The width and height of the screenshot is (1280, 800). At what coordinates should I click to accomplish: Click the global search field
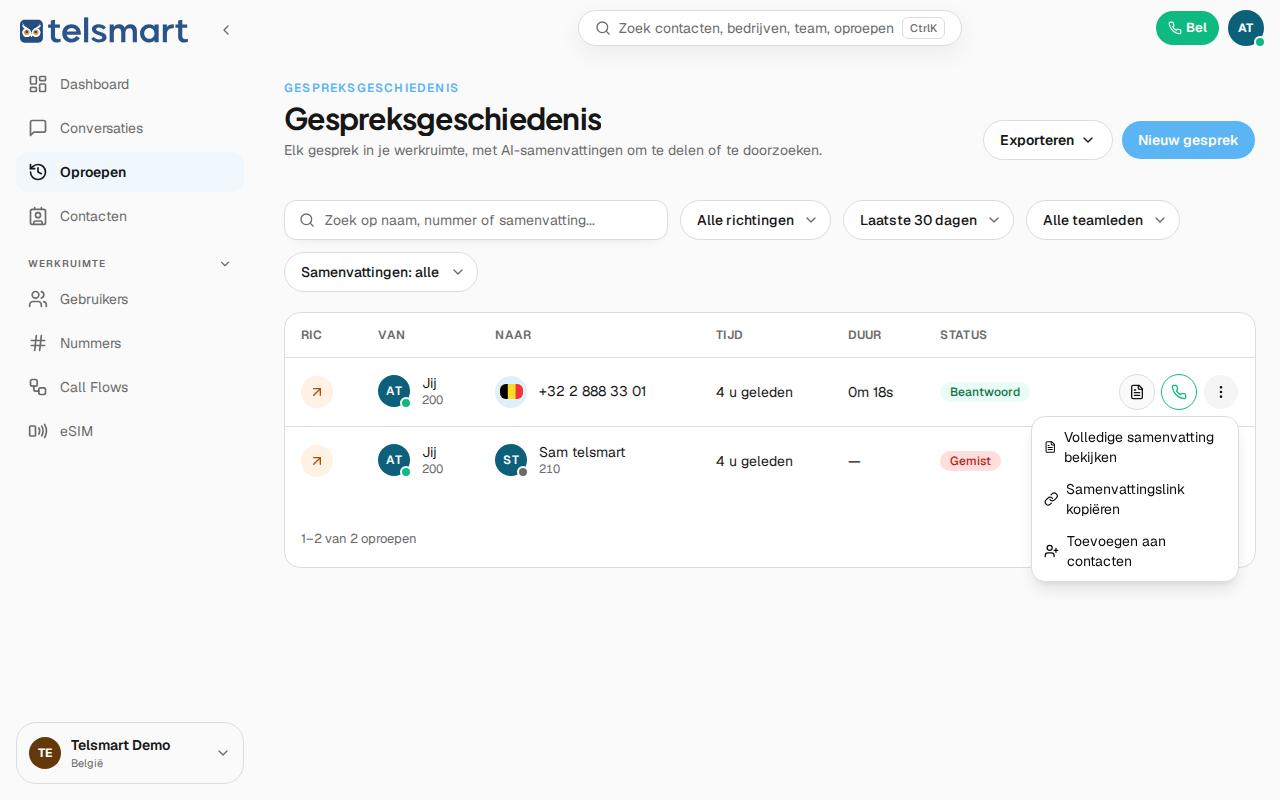pyautogui.click(x=770, y=28)
